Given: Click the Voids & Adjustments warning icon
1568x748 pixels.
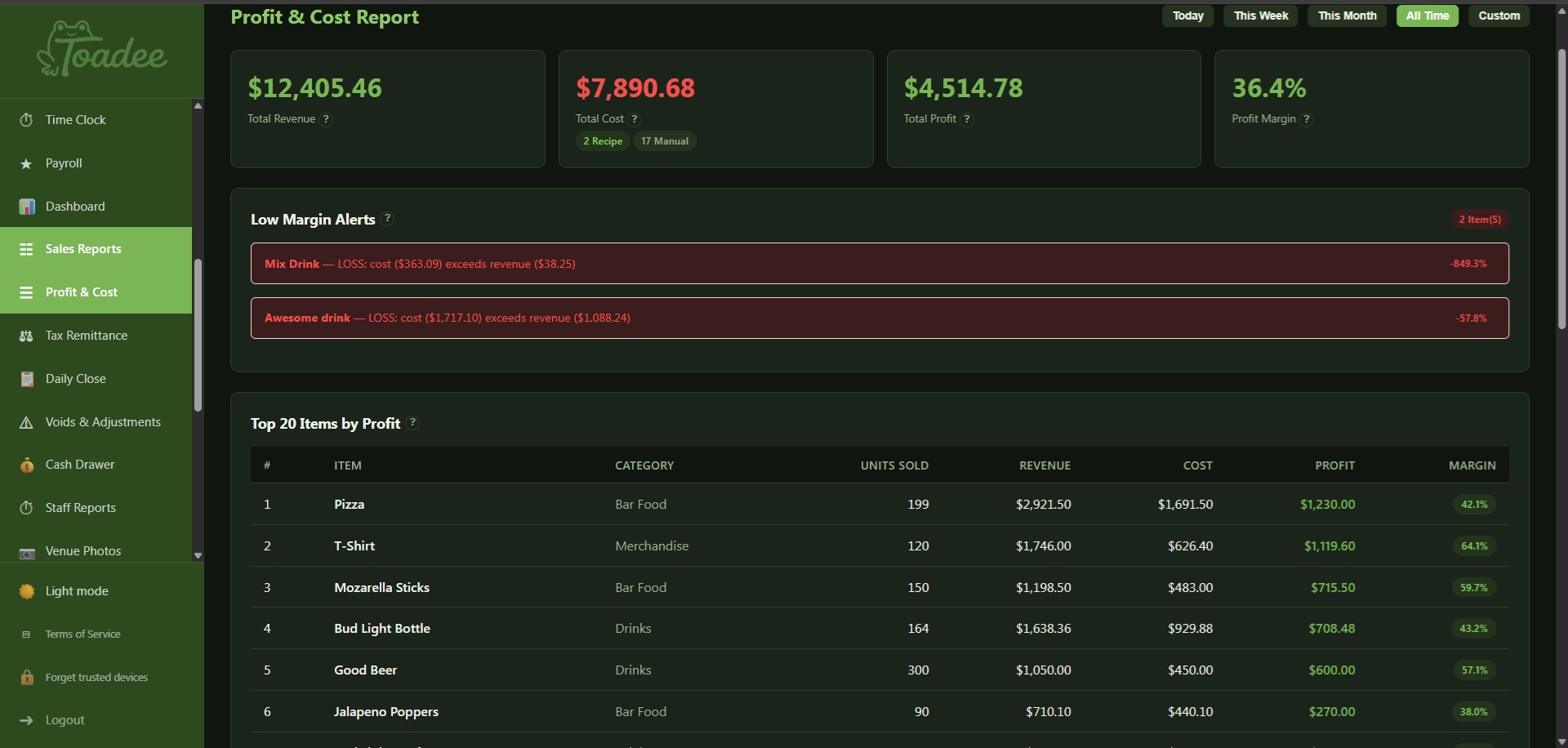Looking at the screenshot, I should tap(26, 422).
